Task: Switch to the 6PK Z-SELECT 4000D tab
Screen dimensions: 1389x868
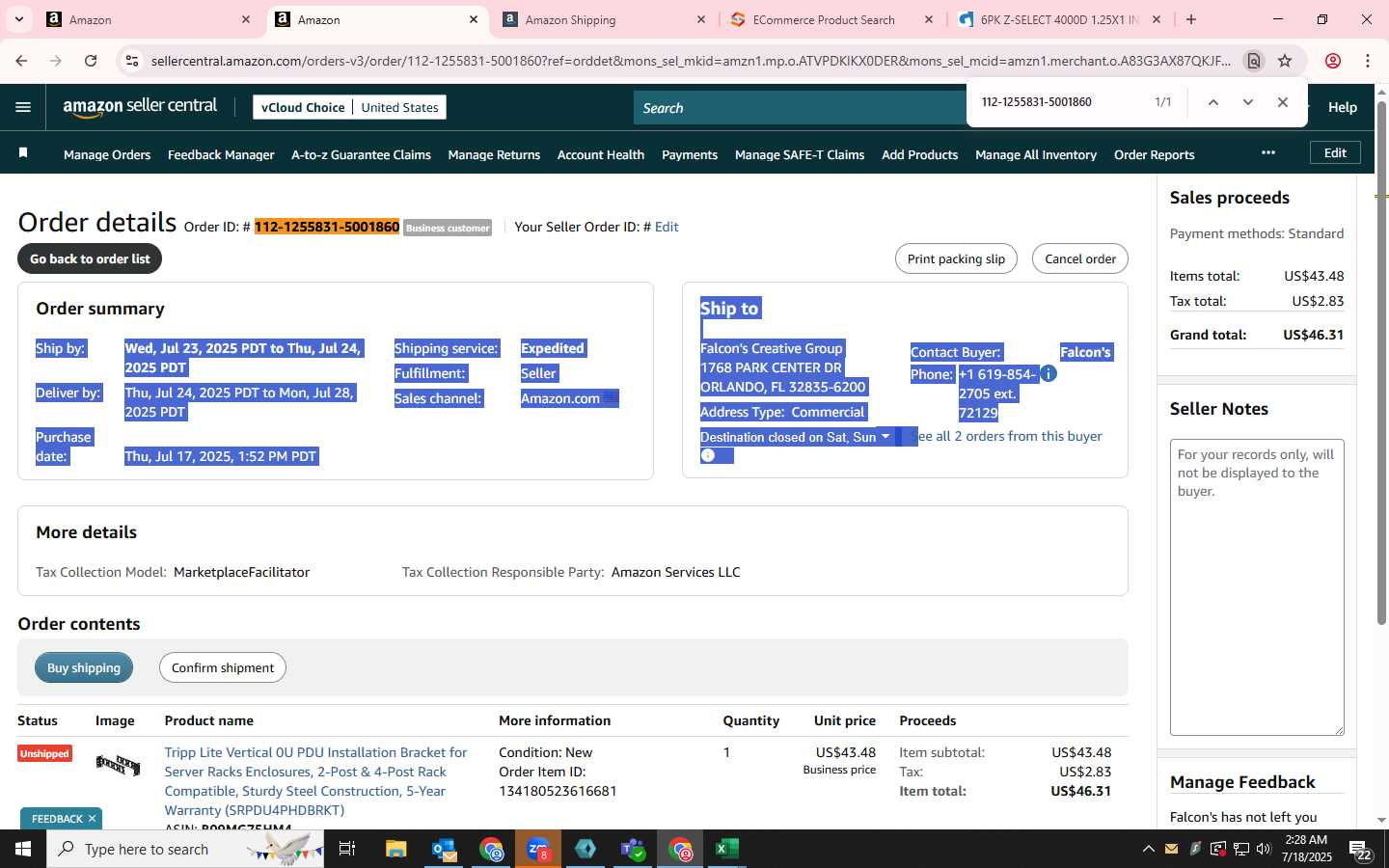Action: [1060, 19]
